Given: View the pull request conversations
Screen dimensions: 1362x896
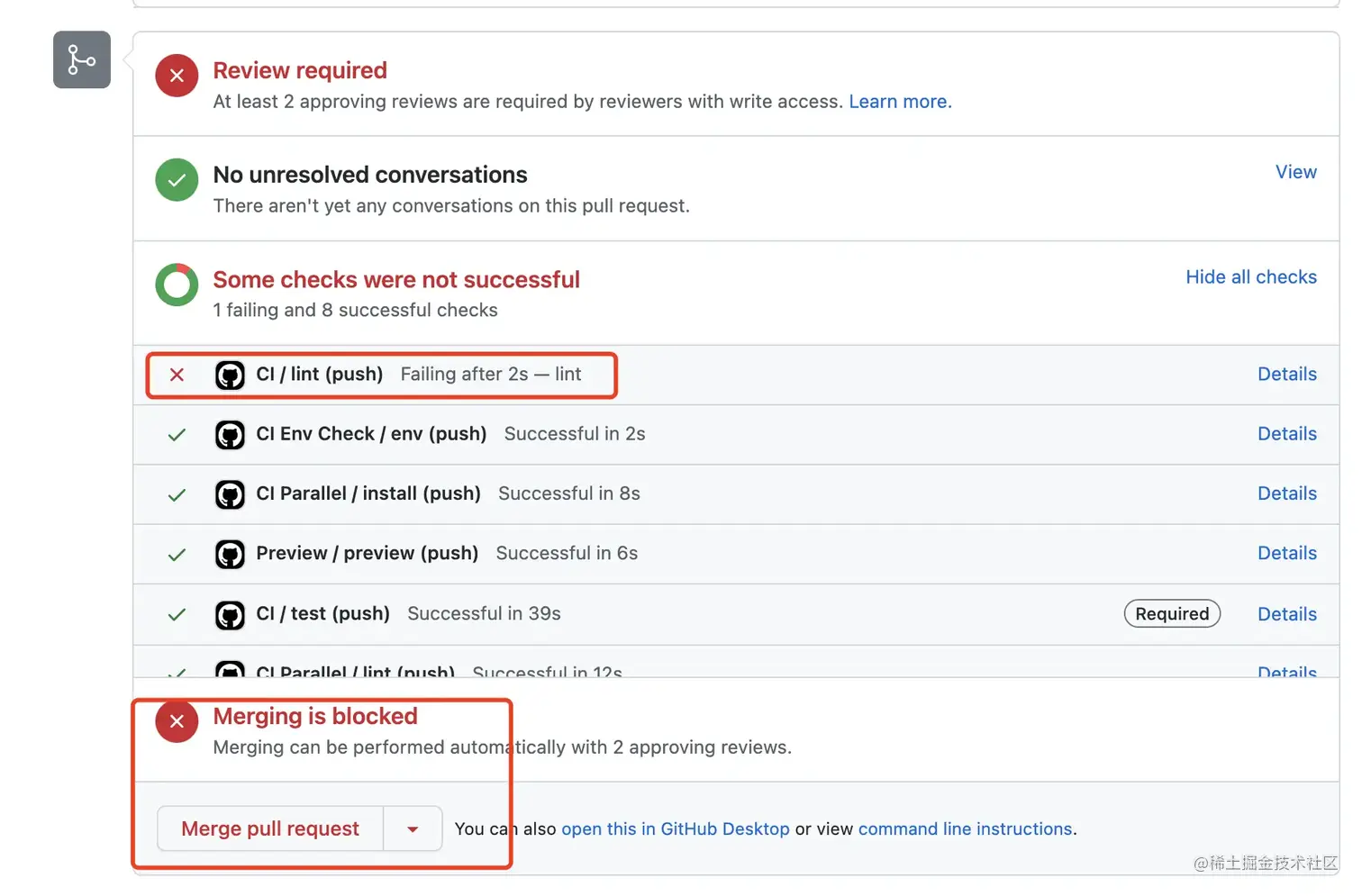Looking at the screenshot, I should point(1295,172).
